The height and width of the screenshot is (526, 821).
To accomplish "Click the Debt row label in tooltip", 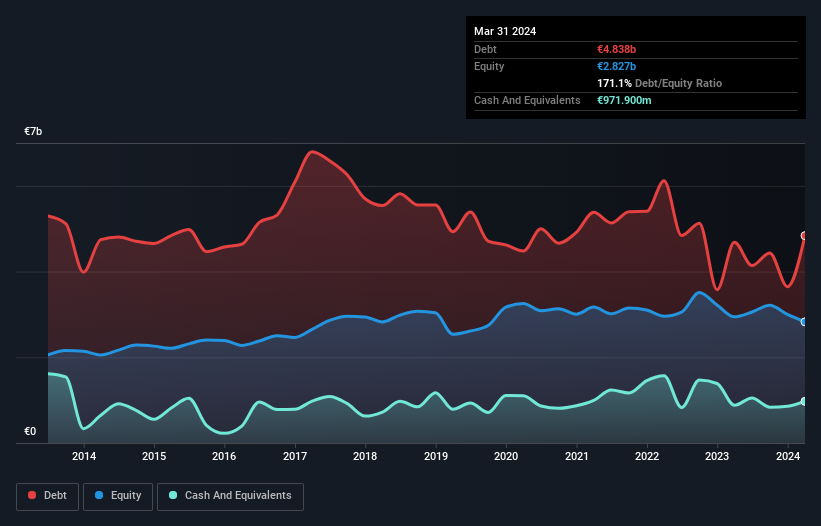I will [485, 49].
